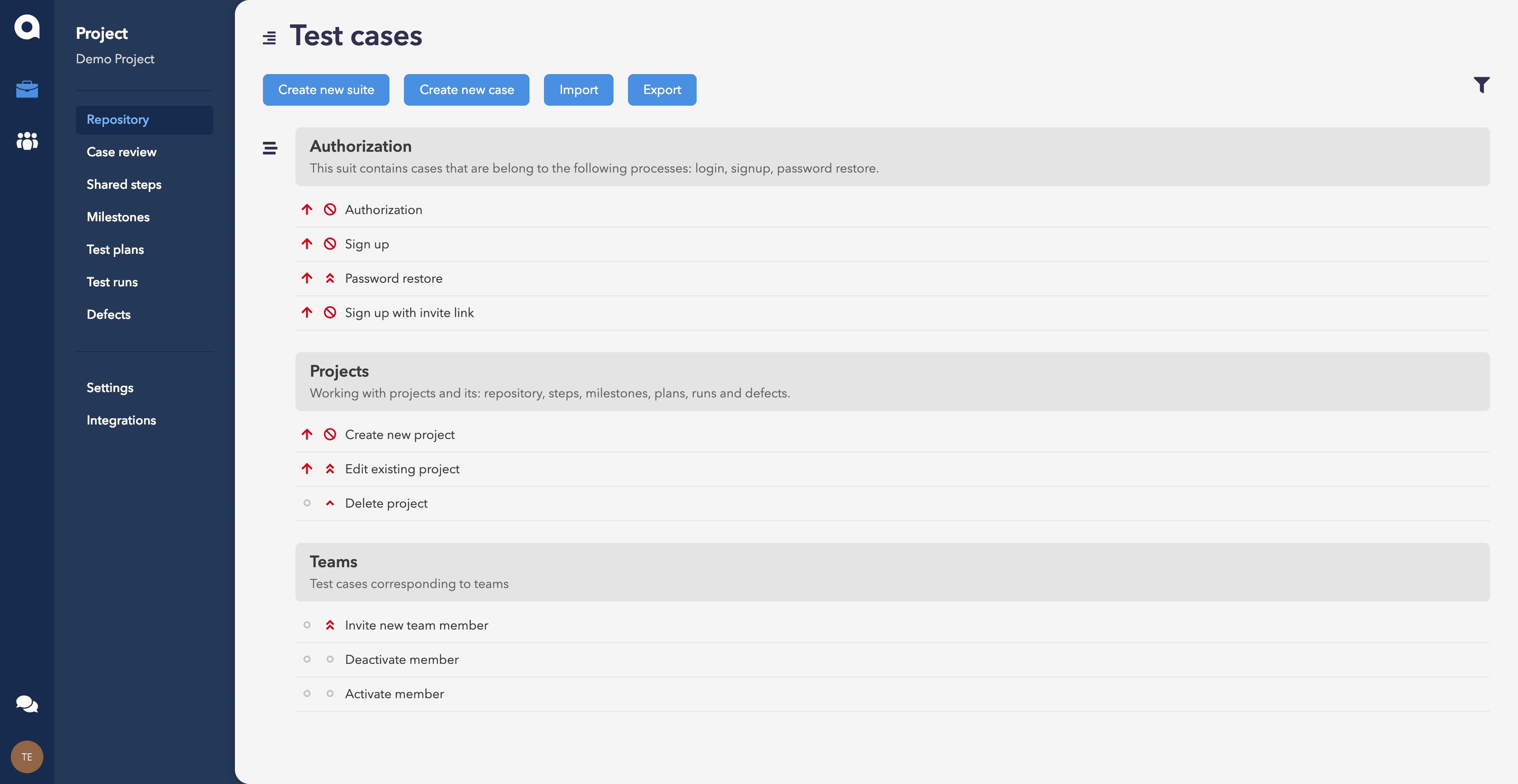Click the Demo Project name
The width and height of the screenshot is (1518, 784).
click(115, 60)
